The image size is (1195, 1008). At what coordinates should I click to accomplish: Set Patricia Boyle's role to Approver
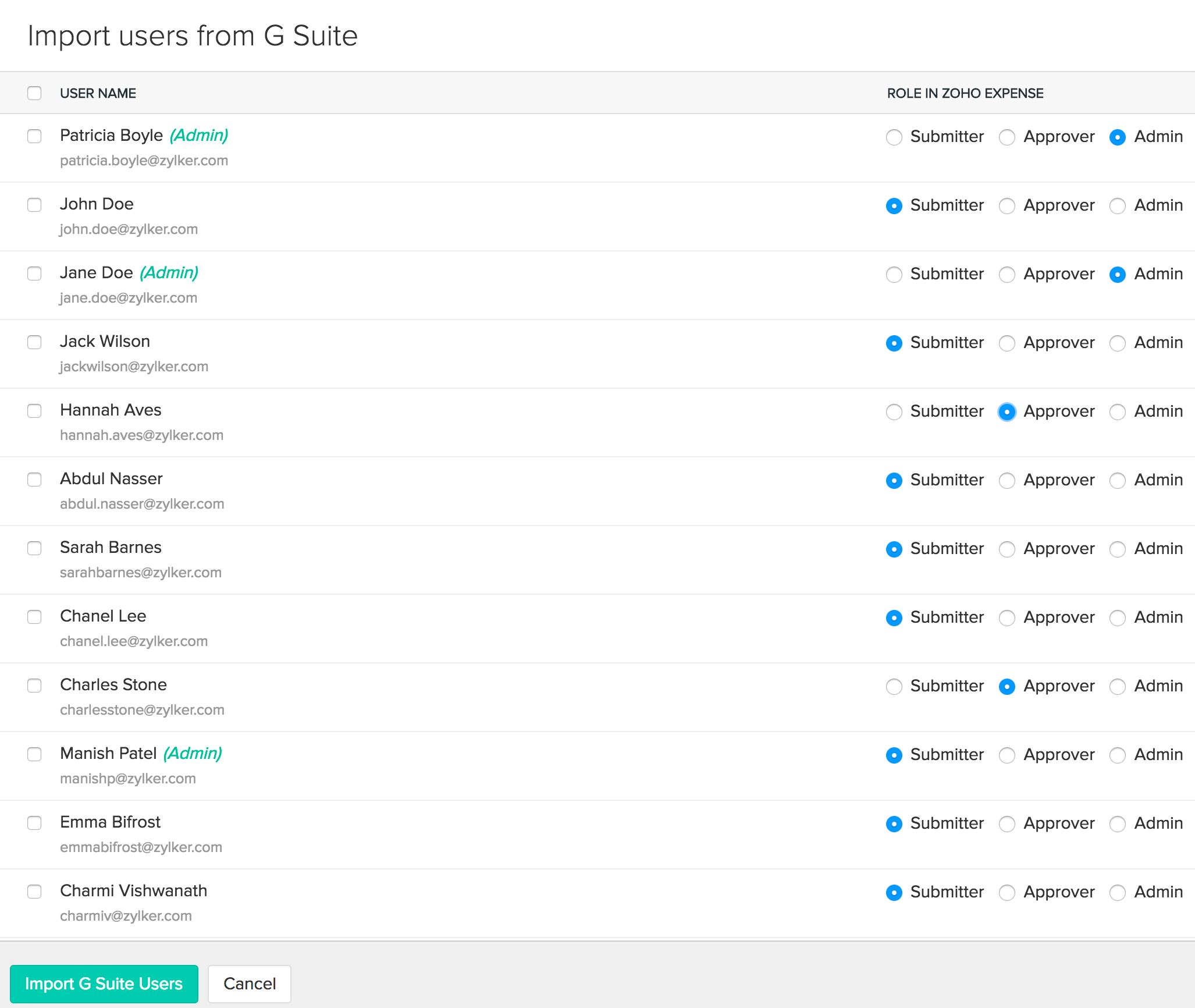pos(1007,137)
